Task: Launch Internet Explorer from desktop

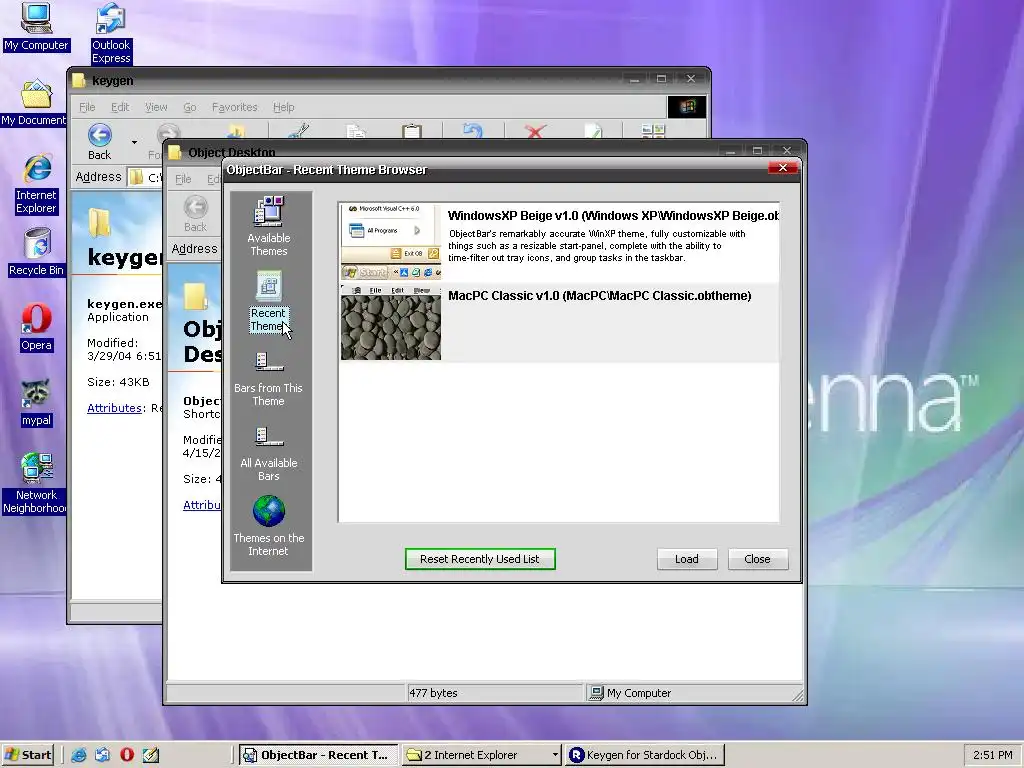Action: [x=37, y=185]
